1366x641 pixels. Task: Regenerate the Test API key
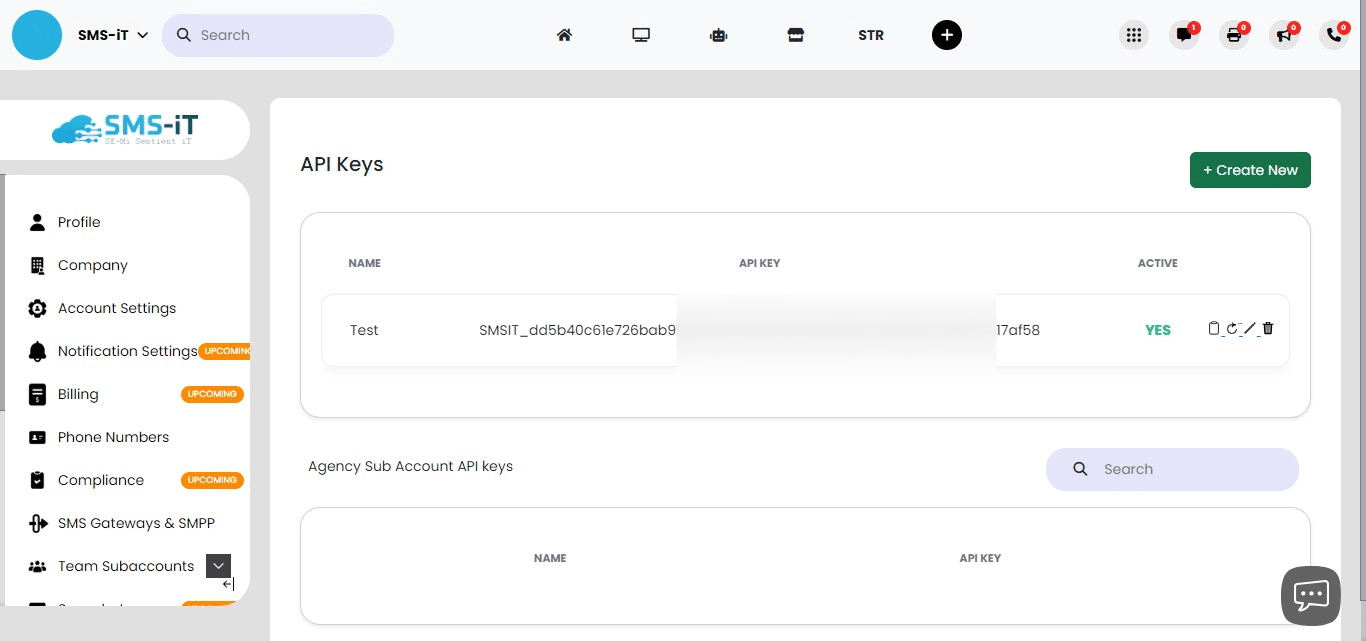tap(1232, 329)
